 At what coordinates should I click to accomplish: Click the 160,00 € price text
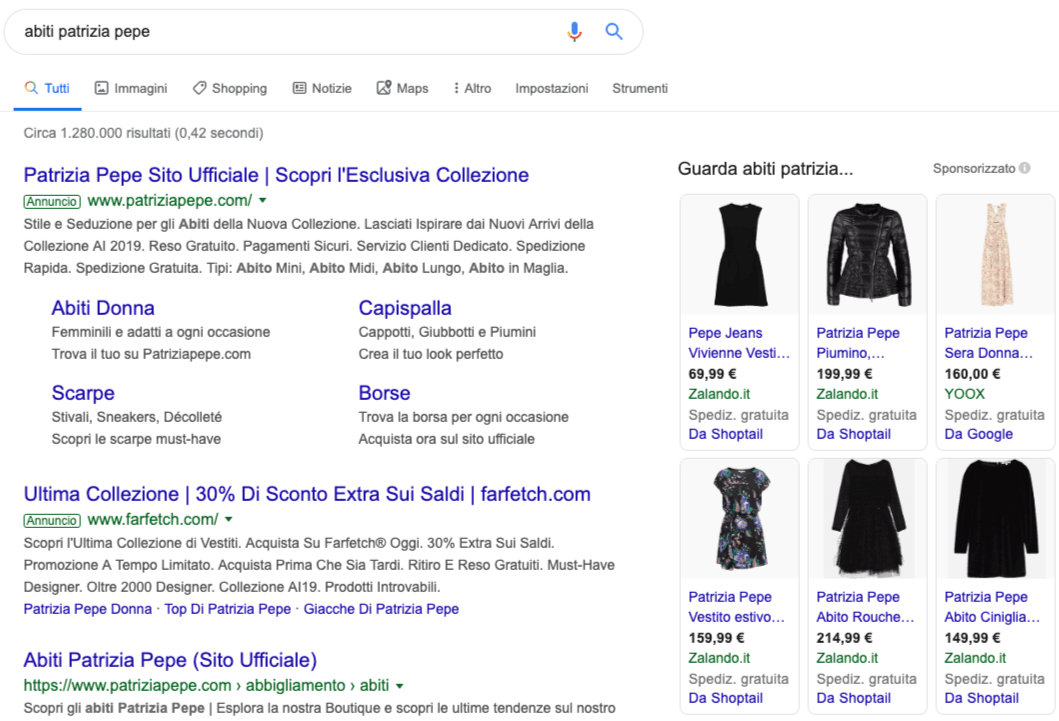973,373
